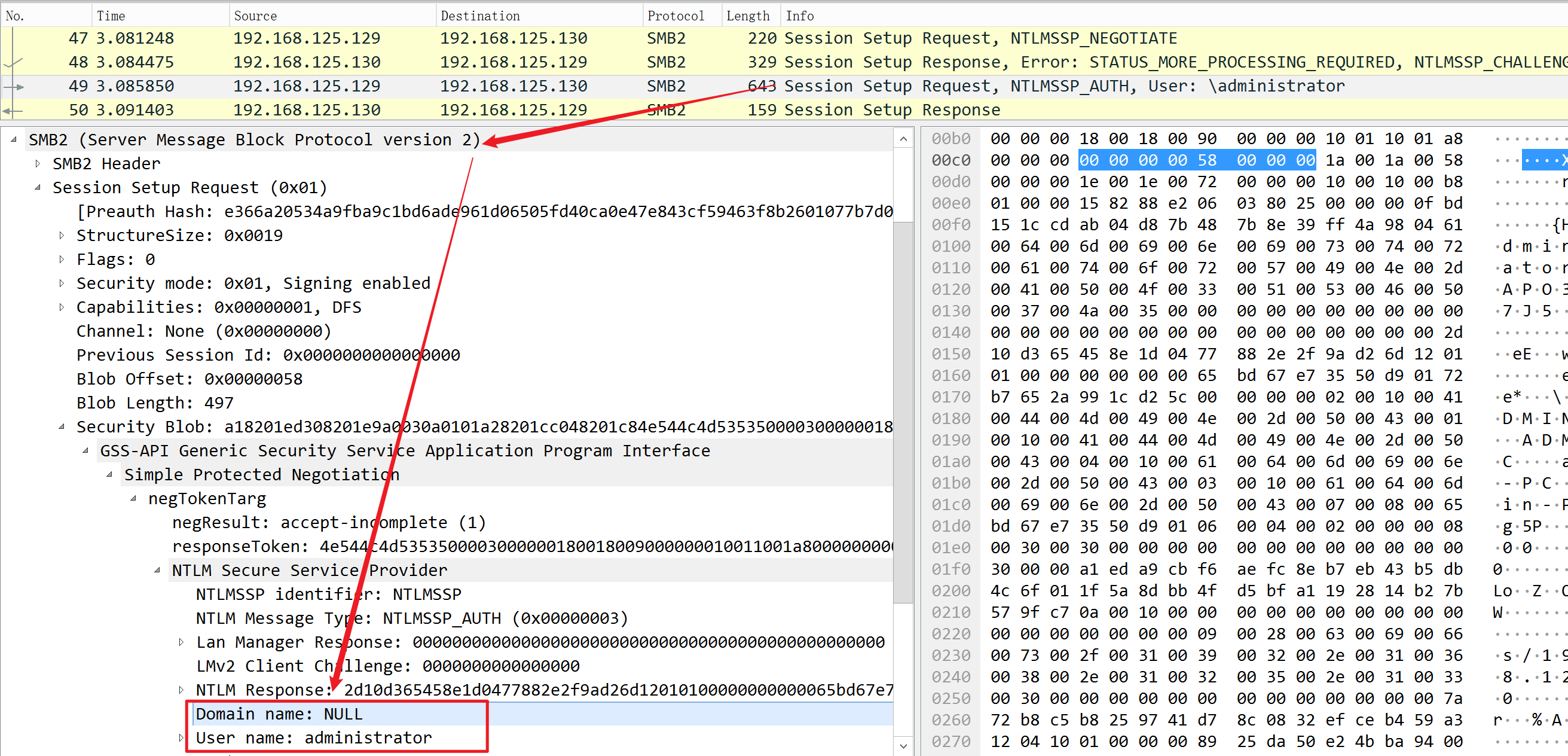The image size is (1568, 756).
Task: Collapse the negTokenTarg node
Action: tap(133, 498)
